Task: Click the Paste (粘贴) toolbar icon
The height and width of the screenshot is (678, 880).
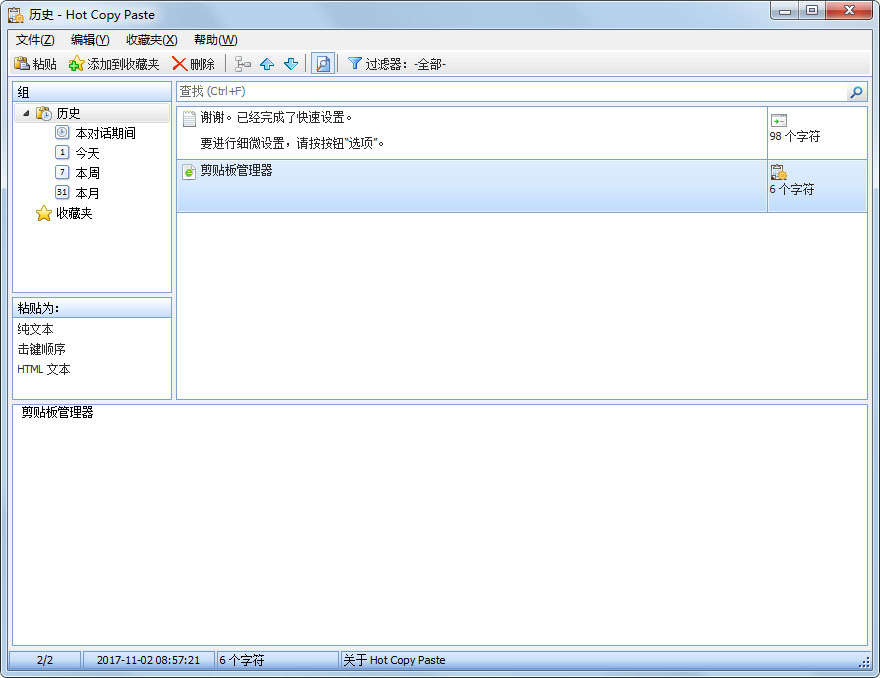Action: coord(21,63)
